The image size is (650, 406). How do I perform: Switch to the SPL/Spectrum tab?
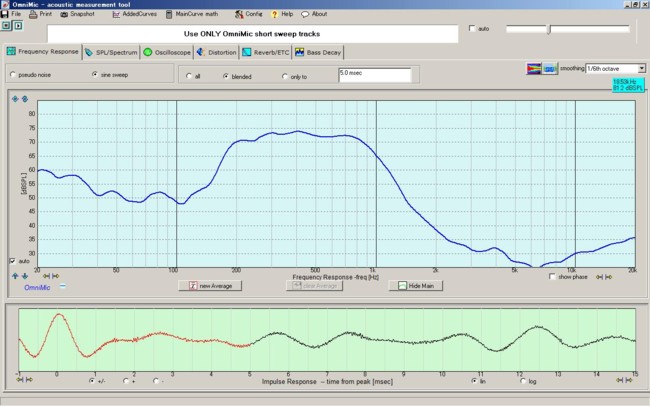111,51
